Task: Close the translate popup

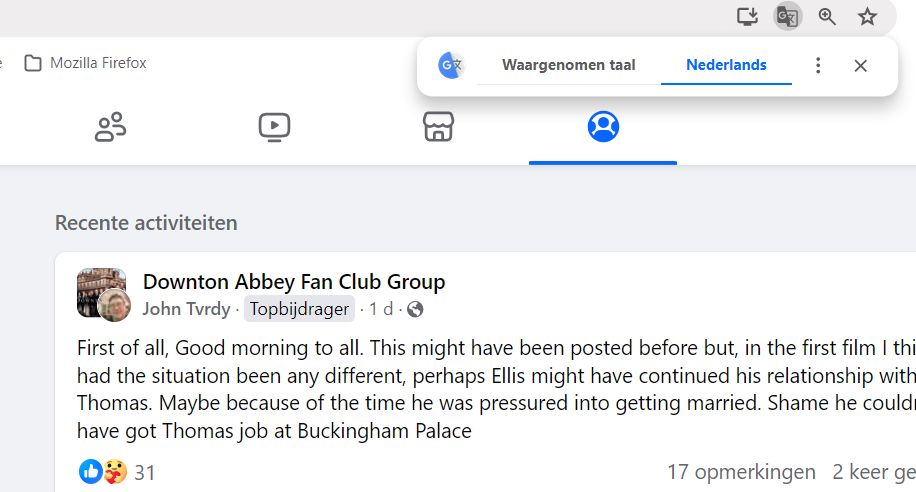Action: (x=860, y=66)
